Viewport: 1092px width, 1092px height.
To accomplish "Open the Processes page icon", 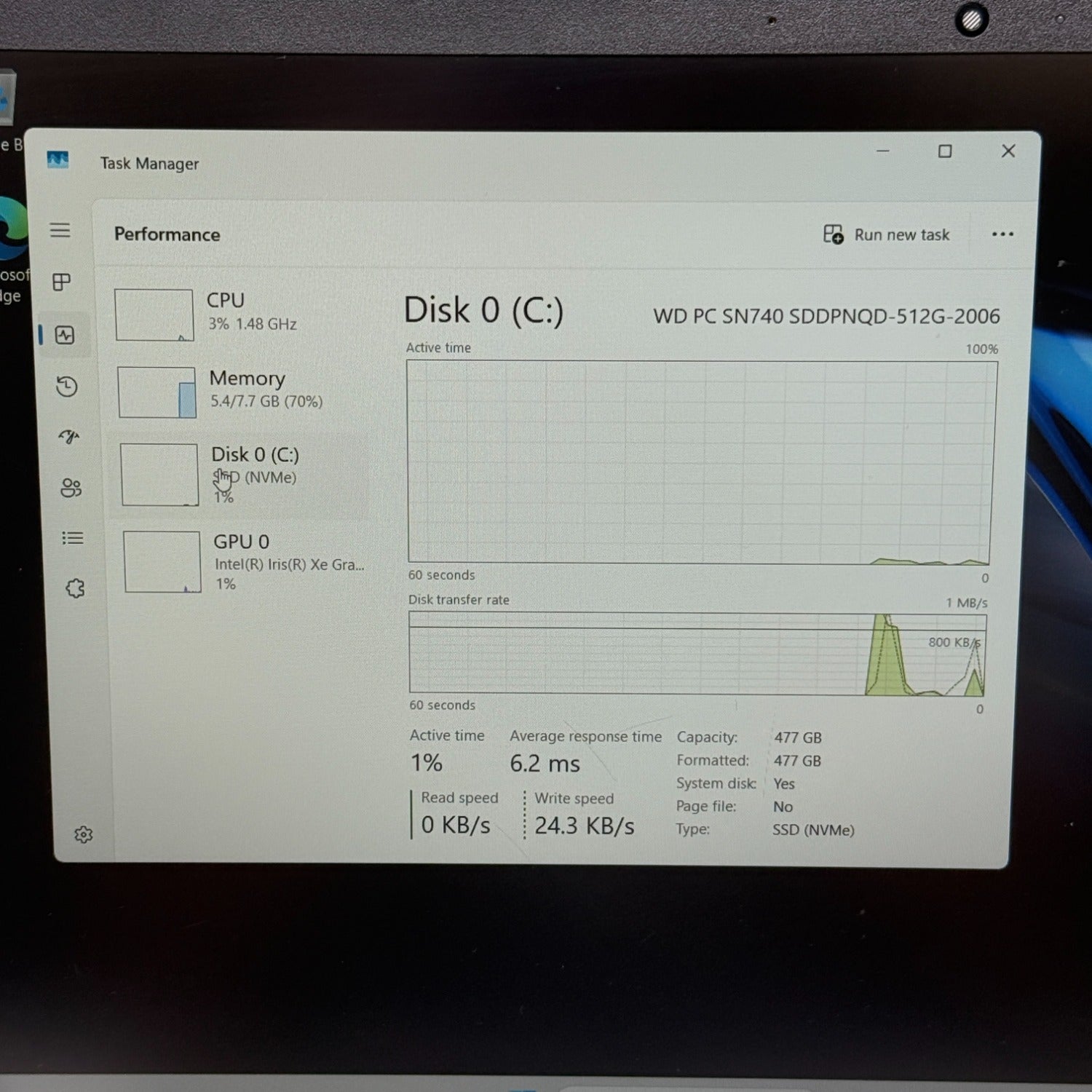I will pos(62,282).
